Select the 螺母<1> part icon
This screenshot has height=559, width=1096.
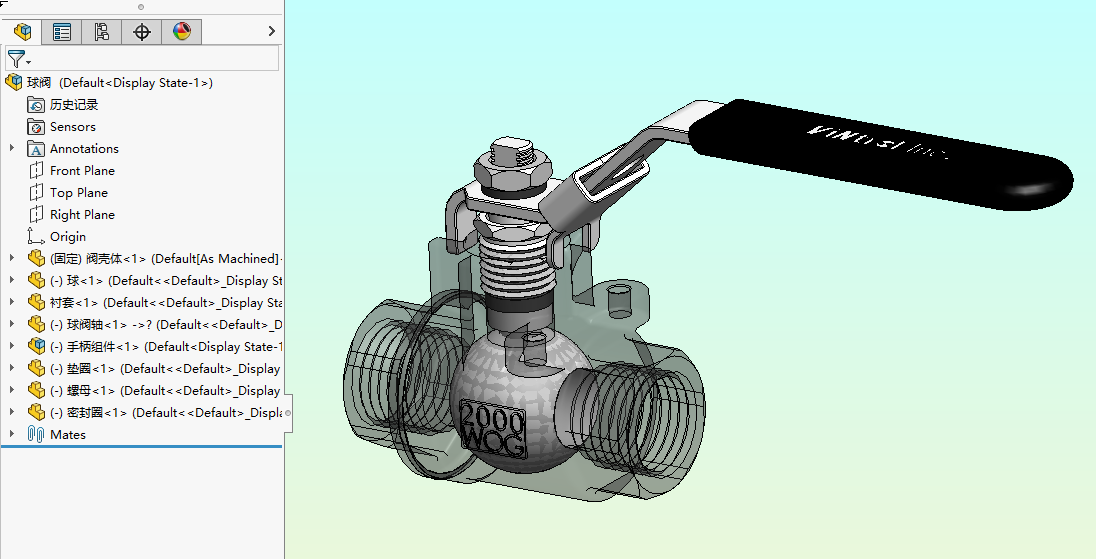(x=36, y=391)
